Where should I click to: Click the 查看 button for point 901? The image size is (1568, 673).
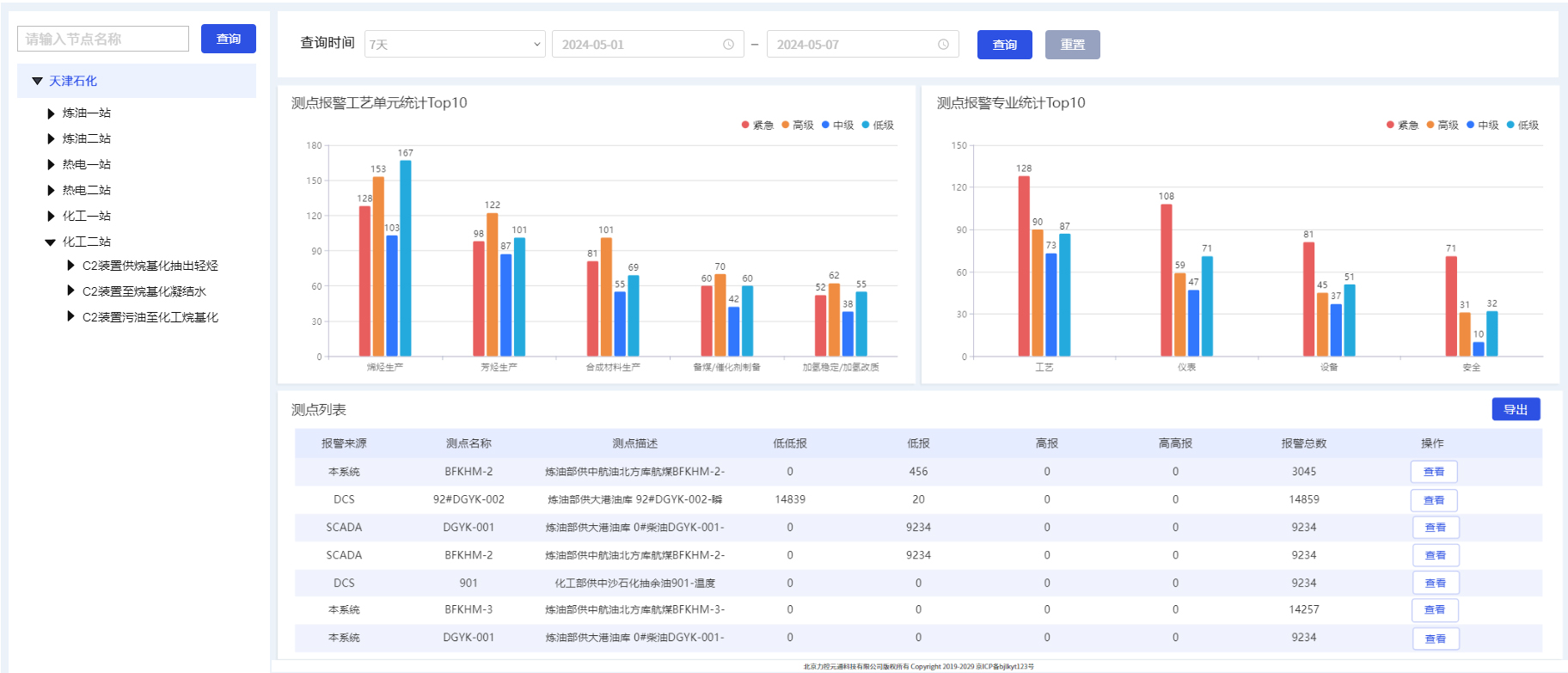1435,583
